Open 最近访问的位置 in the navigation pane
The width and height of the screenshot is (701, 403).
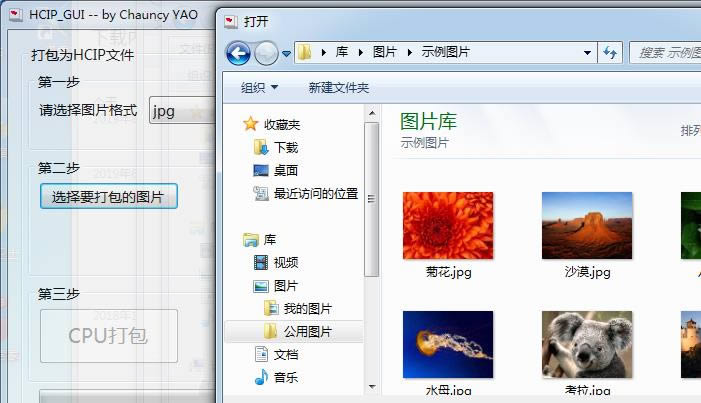pyautogui.click(x=316, y=194)
